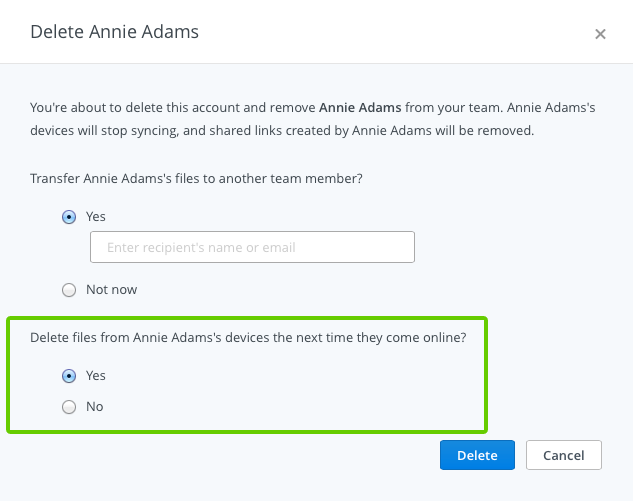Choose the No radio for device files

69,407
